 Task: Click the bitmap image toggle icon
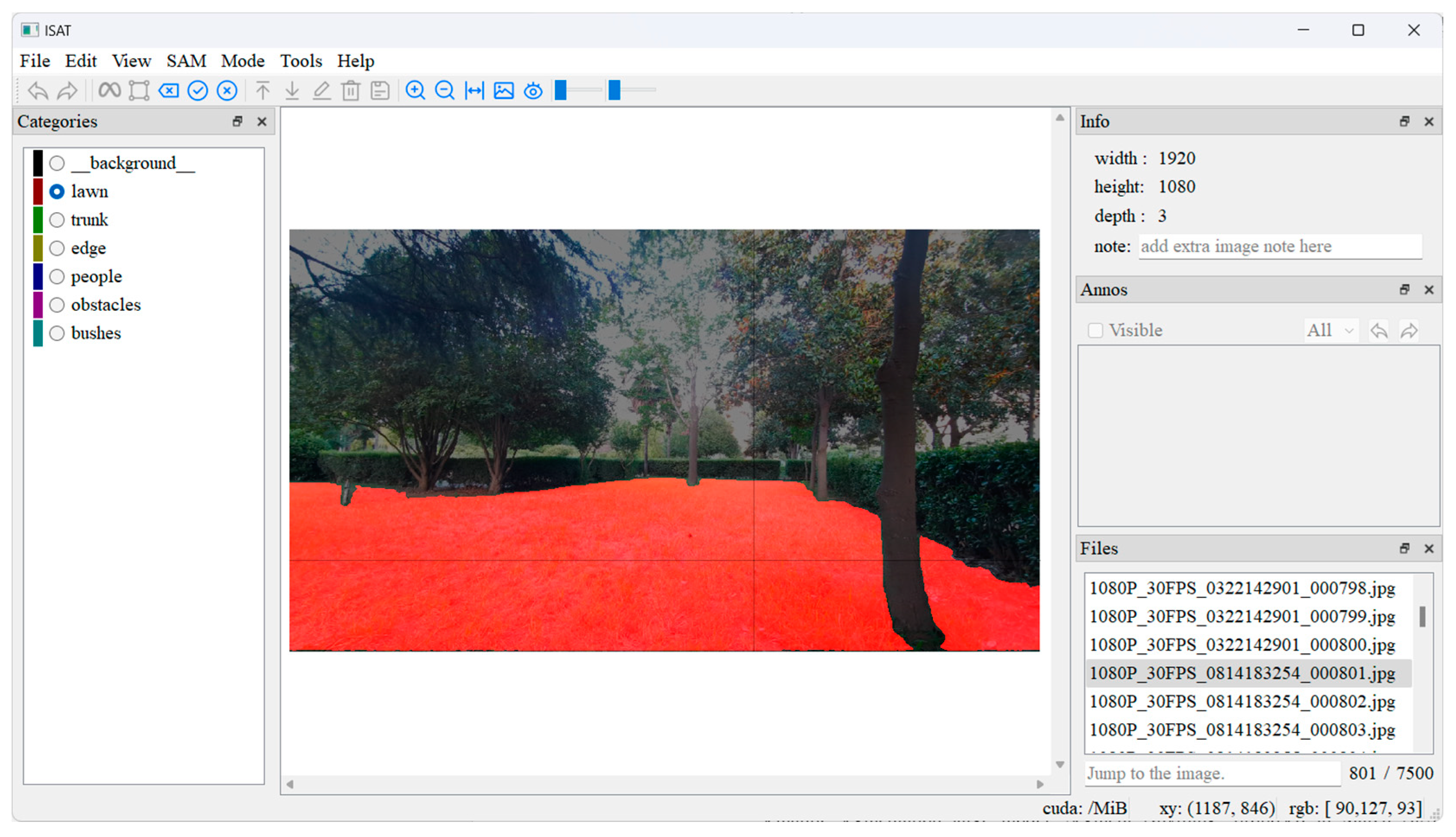(503, 90)
